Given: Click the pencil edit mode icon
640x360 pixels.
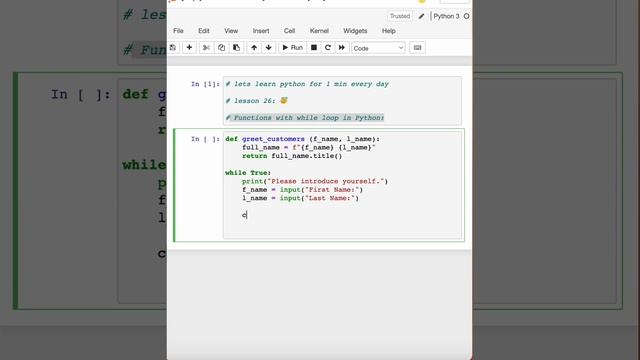Looking at the screenshot, I should pyautogui.click(x=421, y=16).
